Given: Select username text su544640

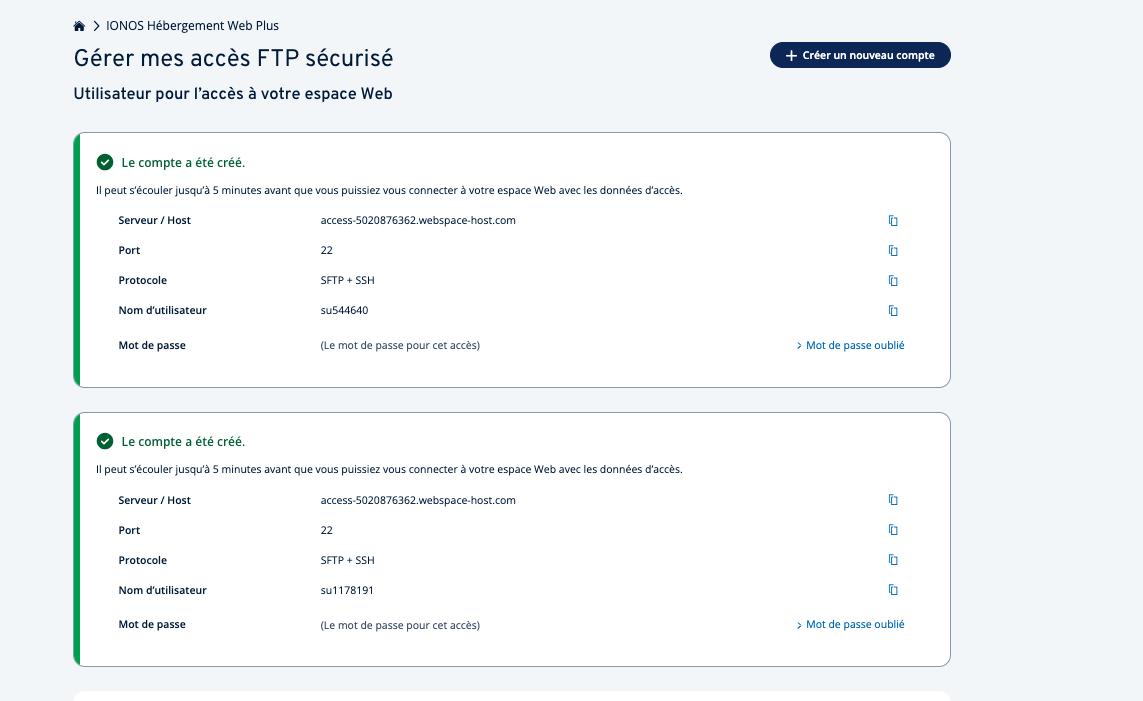Looking at the screenshot, I should point(345,310).
